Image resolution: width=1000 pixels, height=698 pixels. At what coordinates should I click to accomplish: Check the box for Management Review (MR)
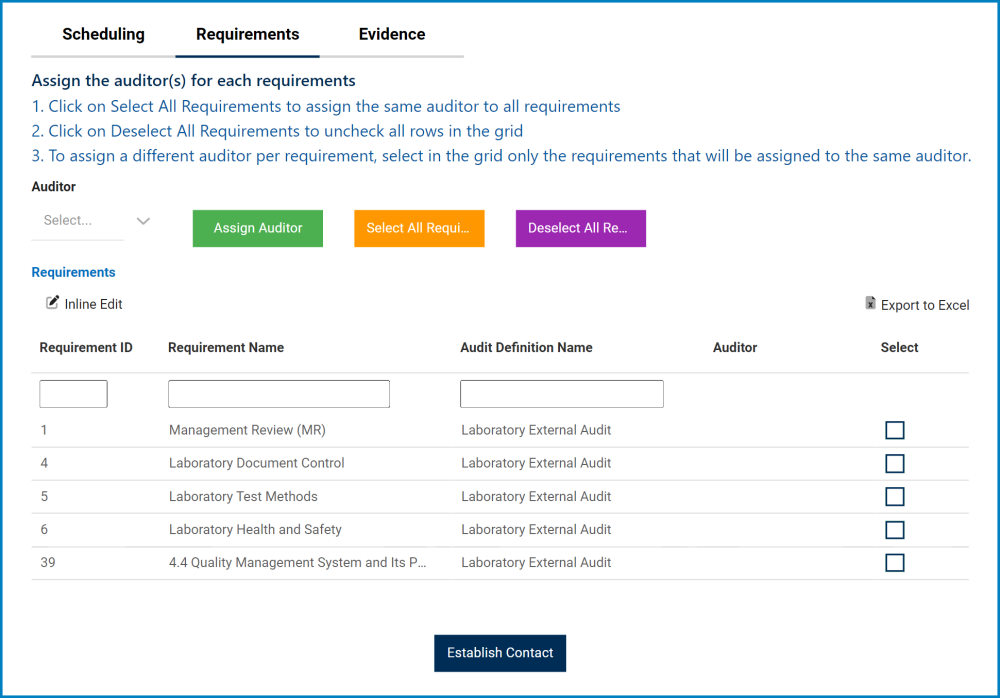(x=895, y=430)
